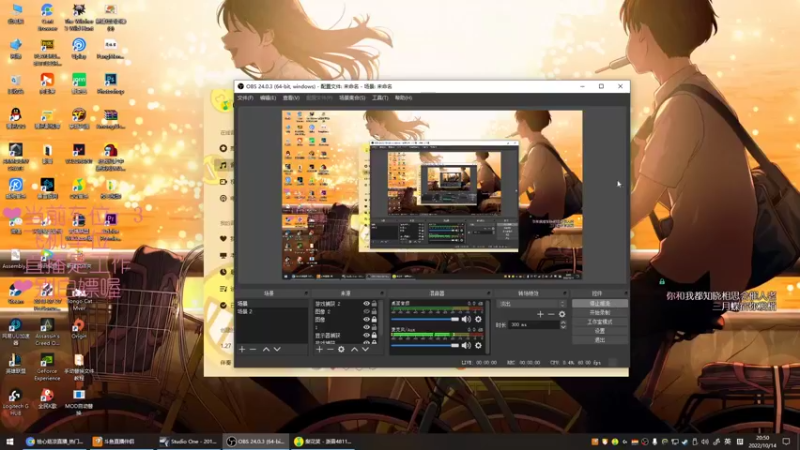Toggle lock on 图像 source
Image resolution: width=800 pixels, height=450 pixels.
(374, 319)
